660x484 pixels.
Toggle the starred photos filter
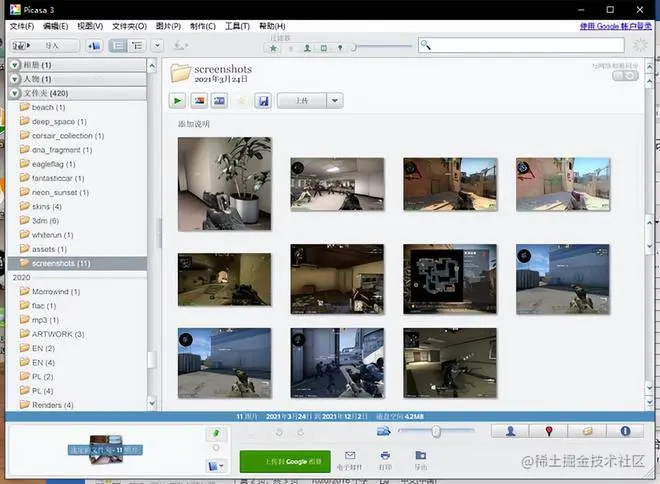(273, 48)
